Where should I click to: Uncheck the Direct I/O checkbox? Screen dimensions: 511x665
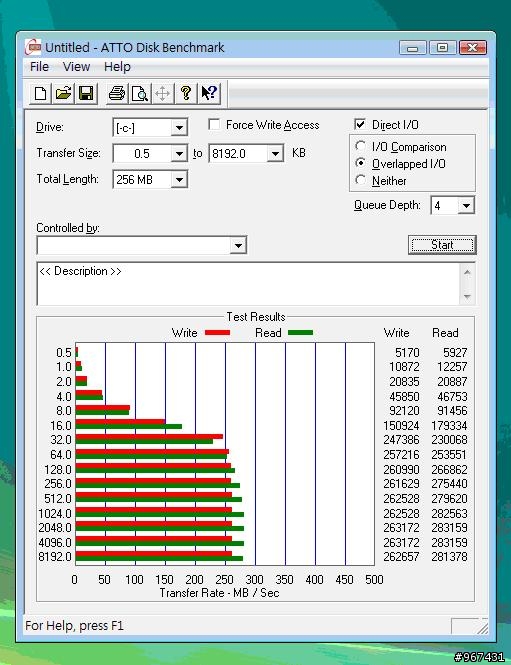pos(360,124)
